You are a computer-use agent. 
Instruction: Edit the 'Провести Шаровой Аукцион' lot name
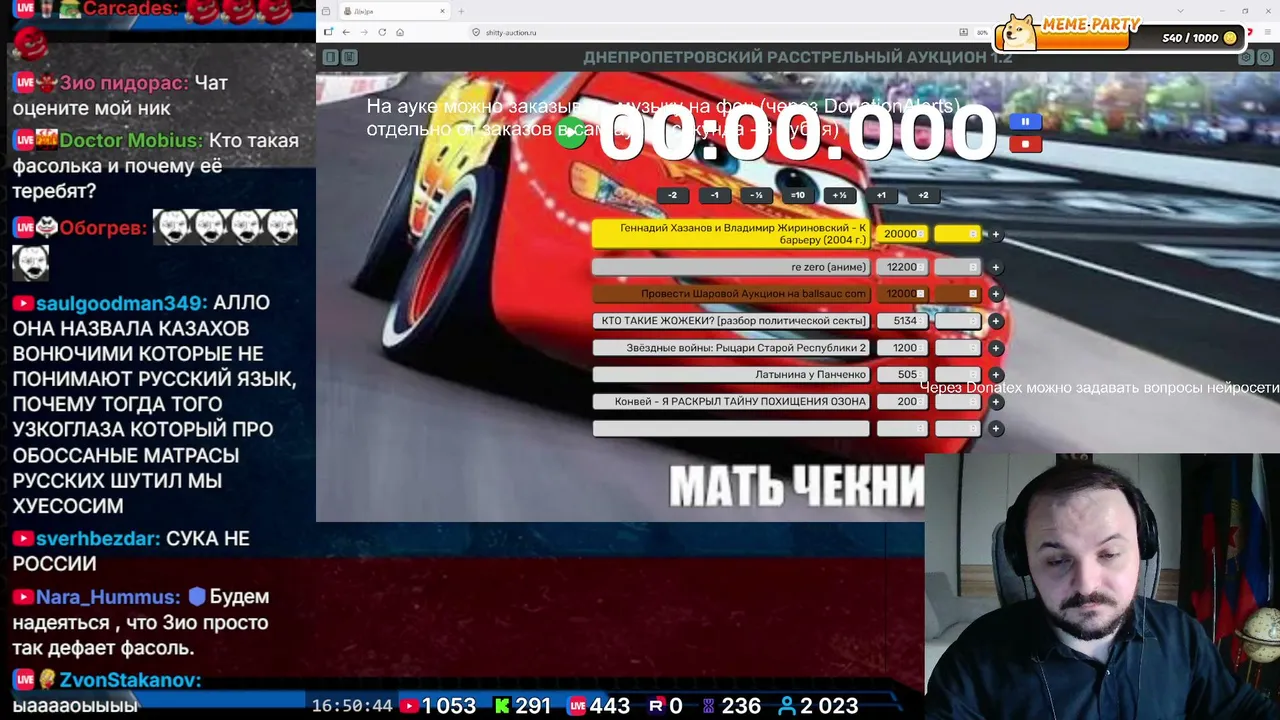(x=731, y=294)
